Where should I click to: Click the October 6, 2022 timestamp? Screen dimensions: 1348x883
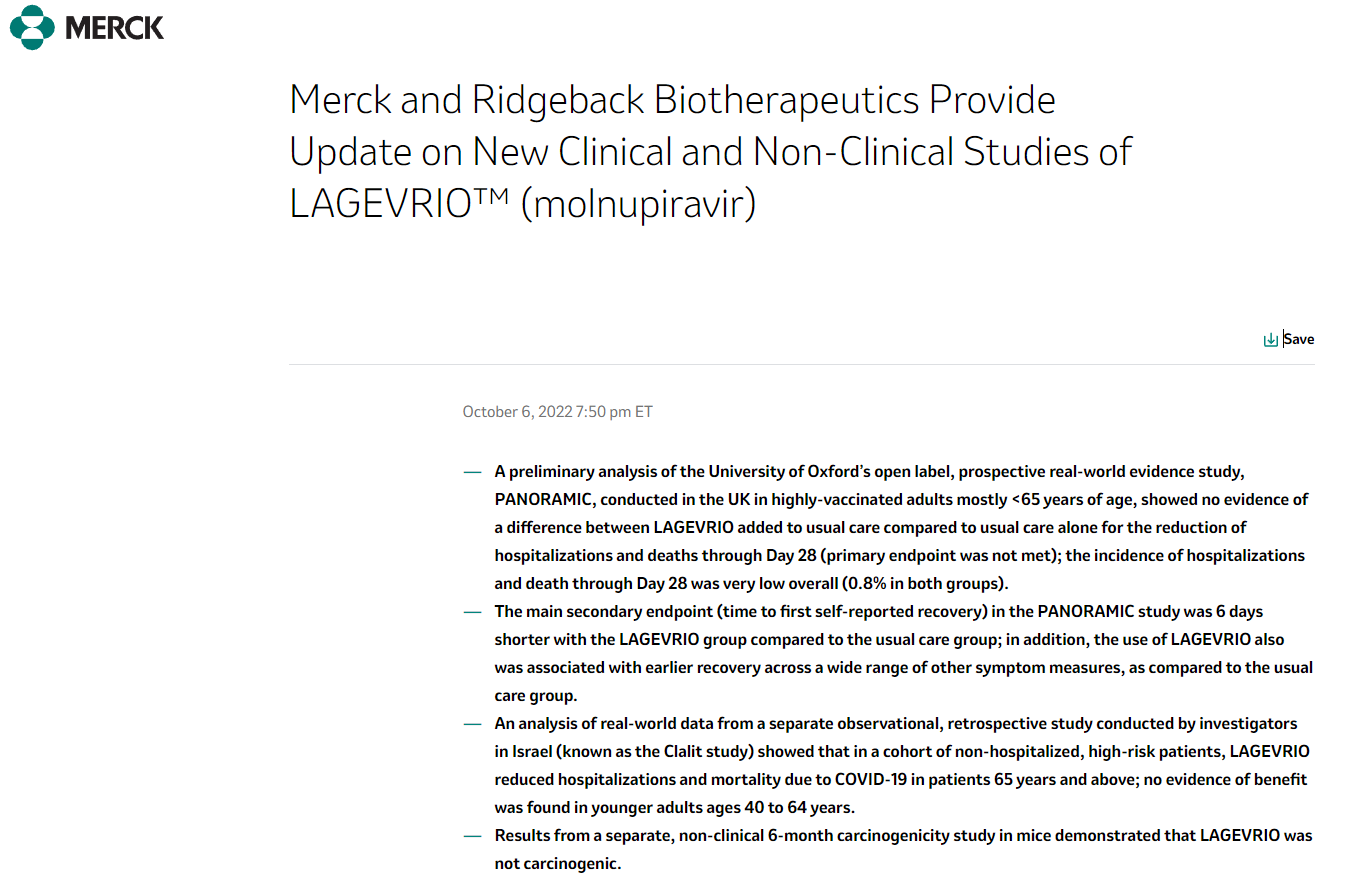[x=557, y=412]
